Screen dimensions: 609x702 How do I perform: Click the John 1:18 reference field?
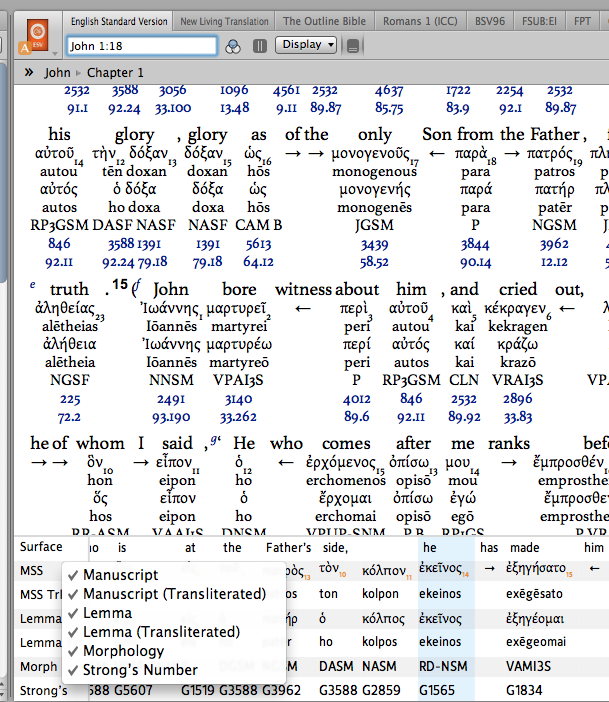[x=142, y=46]
